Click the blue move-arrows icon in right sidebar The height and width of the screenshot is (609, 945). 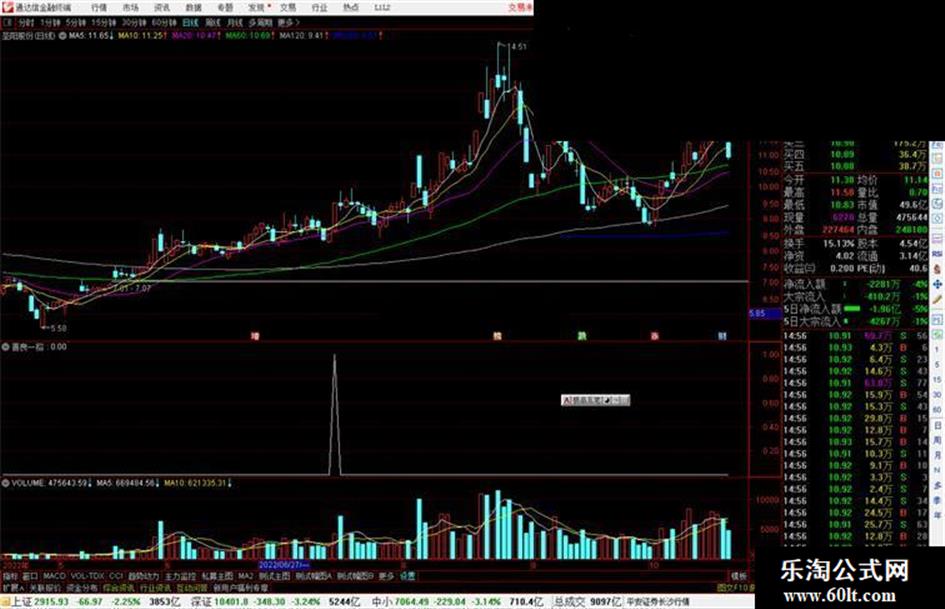pyautogui.click(x=937, y=284)
